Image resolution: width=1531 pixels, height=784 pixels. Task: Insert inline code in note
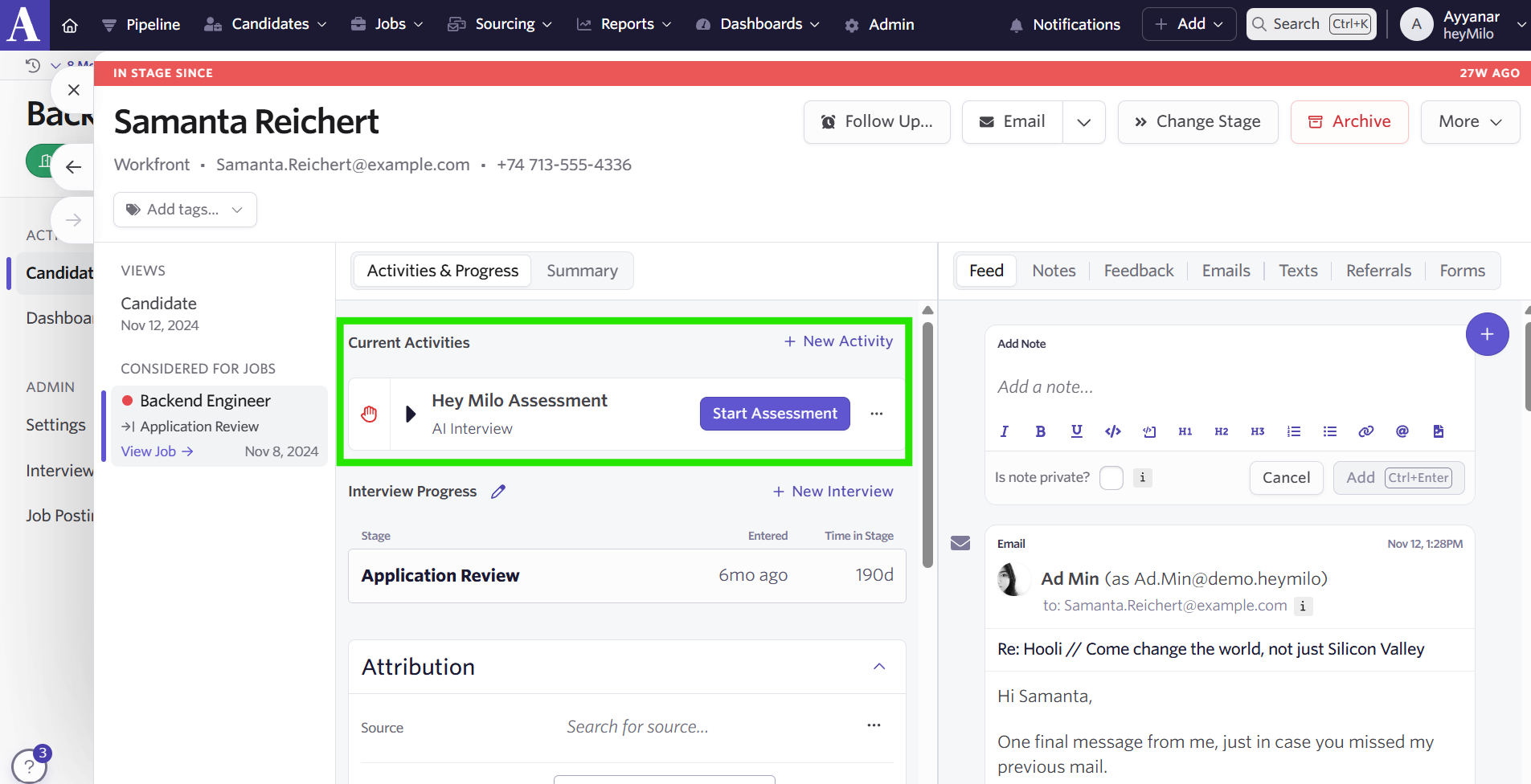[x=1112, y=431]
